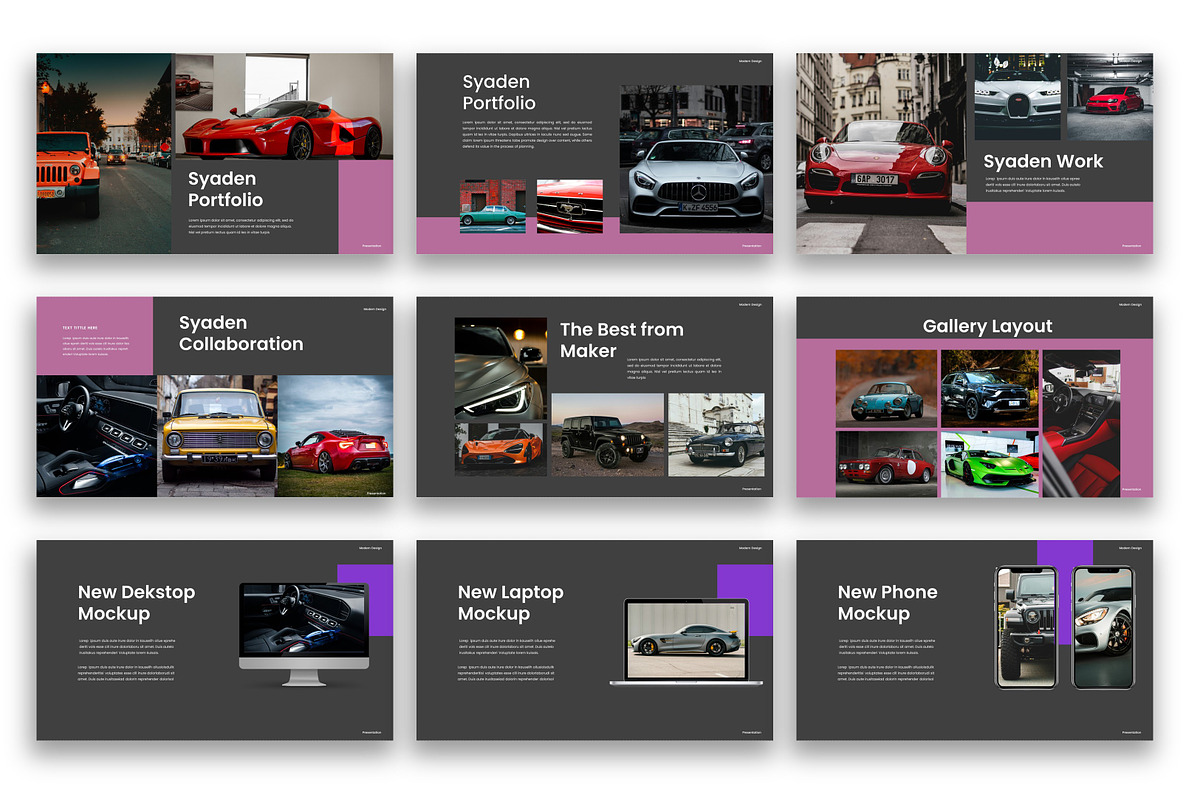Screen dimensions: 1200x800
Task: Select the 'Syaden Work' title text
Action: tap(1043, 161)
